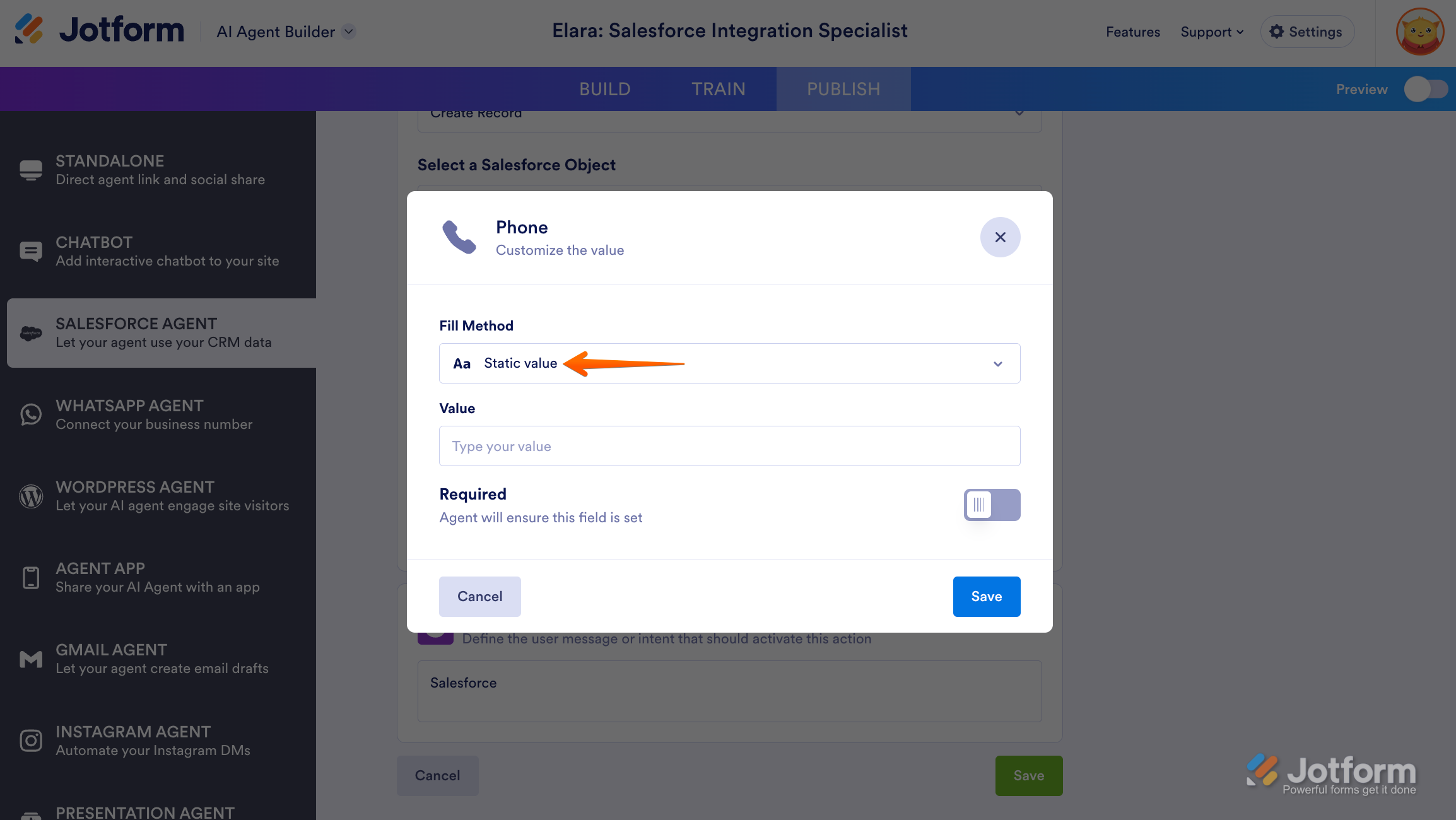Screen dimensions: 1456x820
Task: Toggle the Required switch
Action: 992,505
